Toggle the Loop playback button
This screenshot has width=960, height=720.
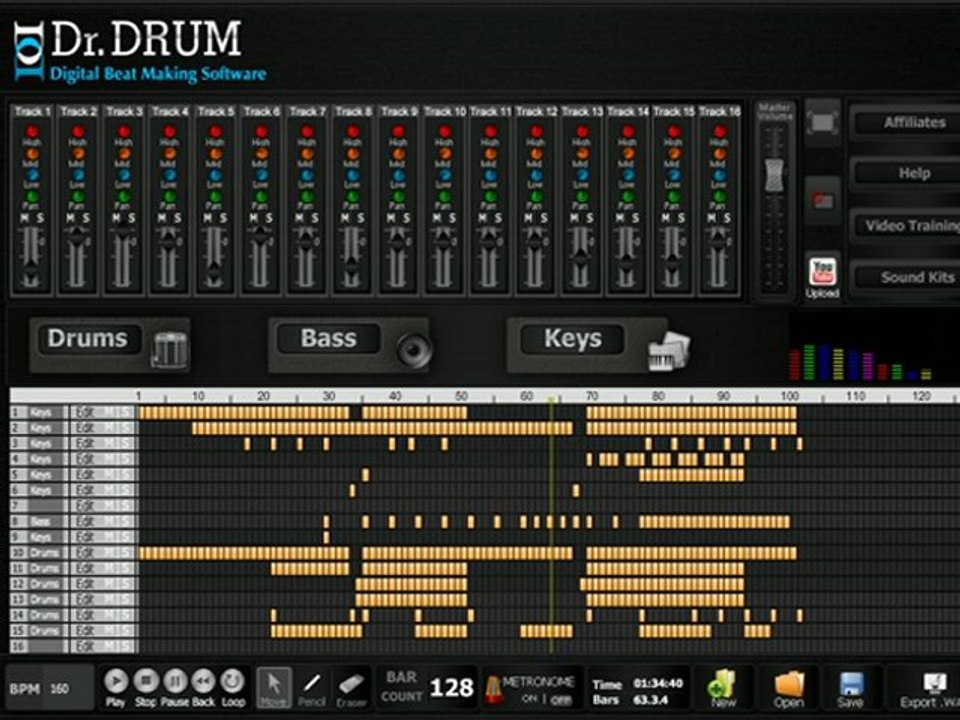(x=232, y=681)
